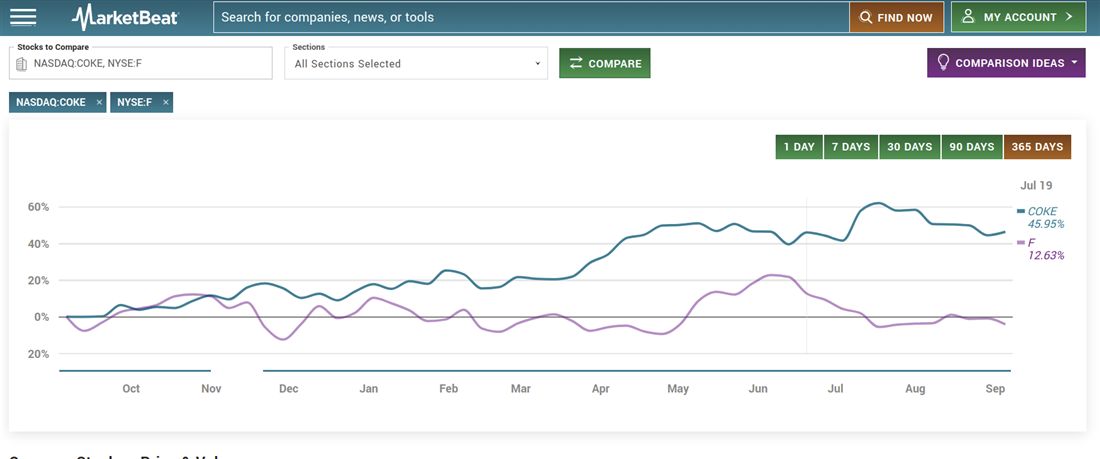Viewport: 1100px width, 459px height.
Task: Switch to the 90 Days range
Action: point(972,147)
